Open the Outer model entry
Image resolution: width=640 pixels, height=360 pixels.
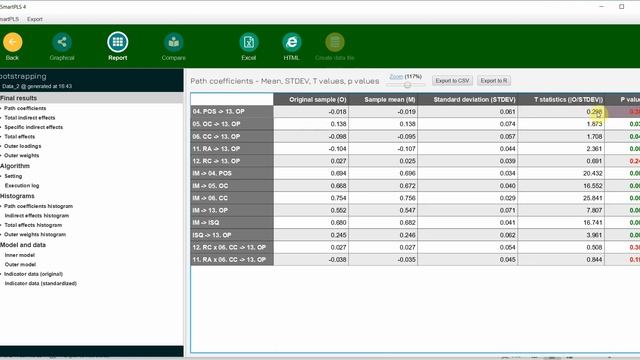(x=20, y=264)
